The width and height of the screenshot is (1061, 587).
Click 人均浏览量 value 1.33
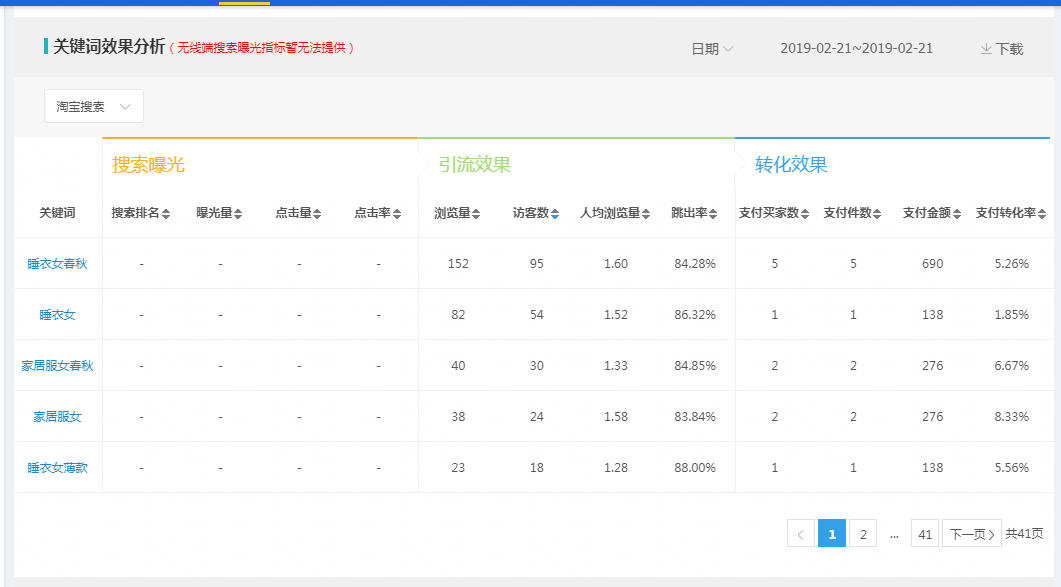pyautogui.click(x=616, y=366)
